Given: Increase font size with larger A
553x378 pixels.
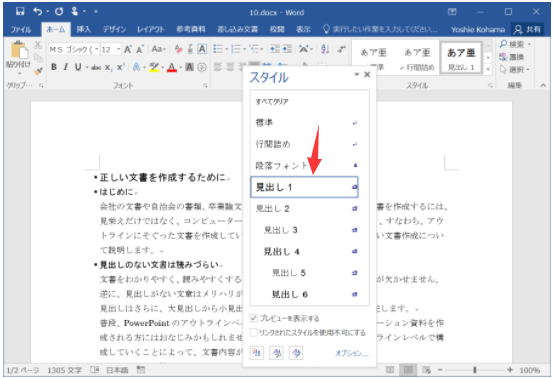Looking at the screenshot, I should click(x=128, y=49).
